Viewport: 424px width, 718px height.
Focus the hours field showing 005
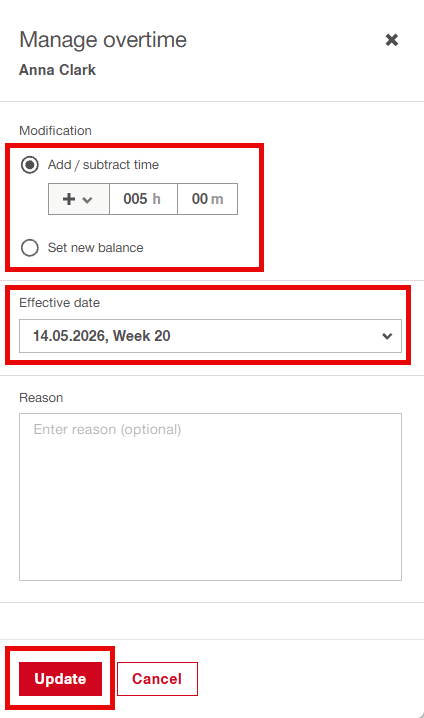click(143, 199)
